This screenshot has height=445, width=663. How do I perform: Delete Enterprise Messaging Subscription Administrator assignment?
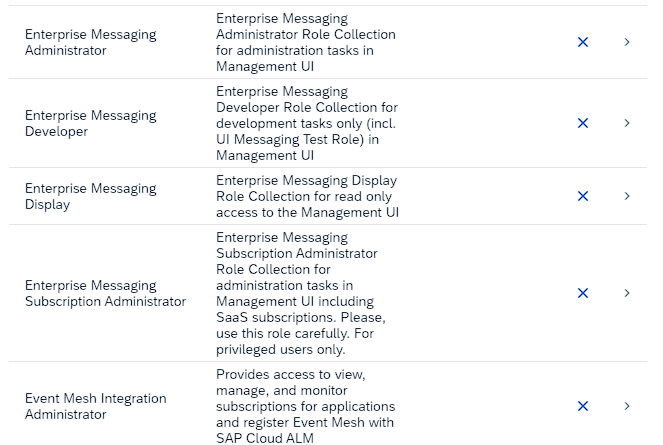583,293
